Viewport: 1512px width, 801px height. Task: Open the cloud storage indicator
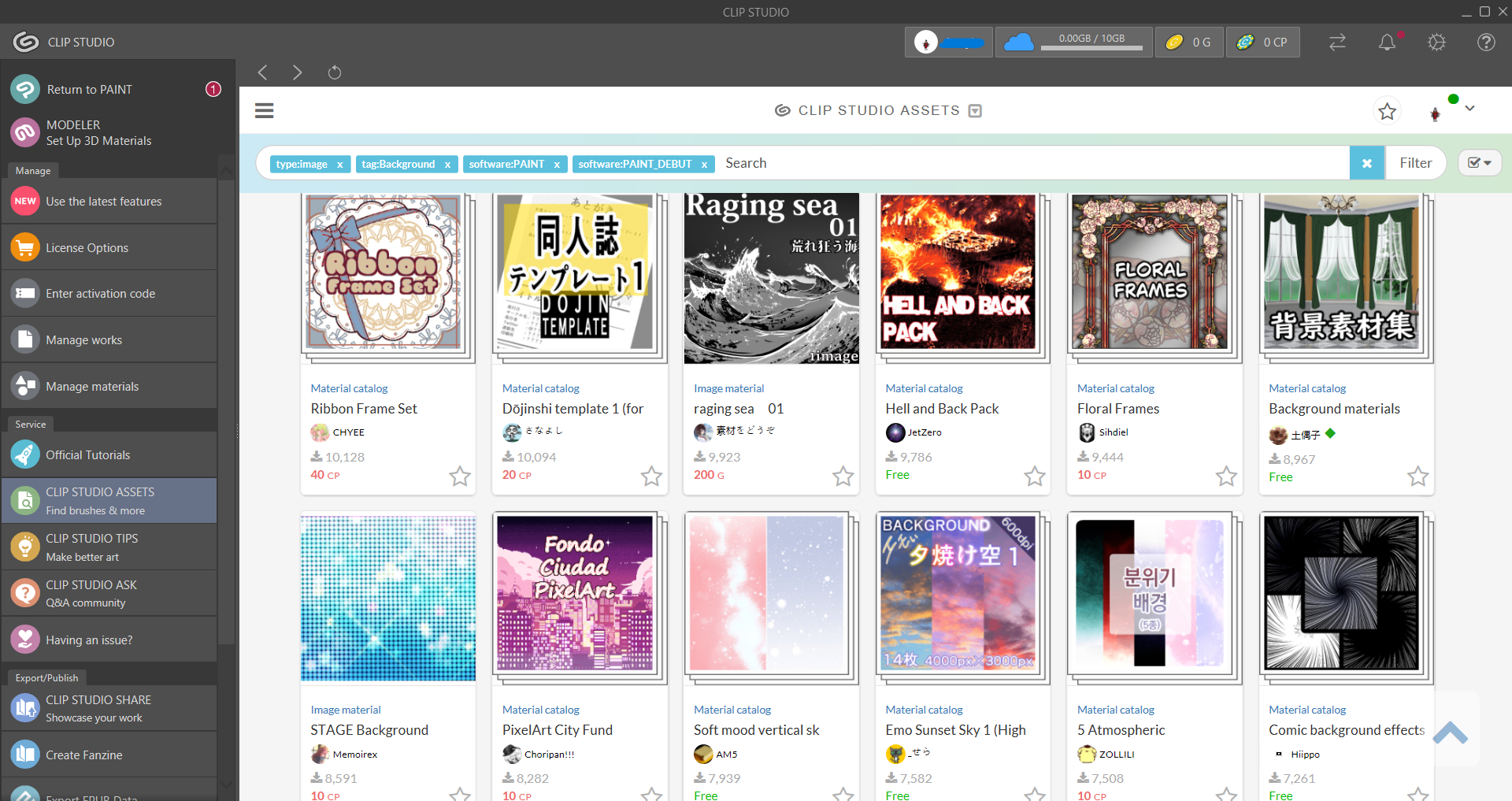(x=1074, y=42)
